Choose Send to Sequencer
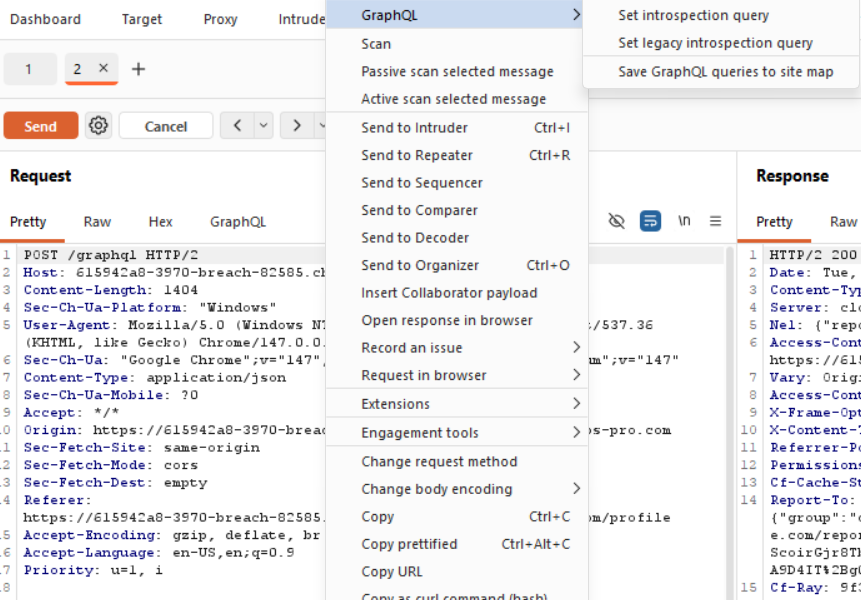Screen dimensions: 861x600 [x=455, y=183]
